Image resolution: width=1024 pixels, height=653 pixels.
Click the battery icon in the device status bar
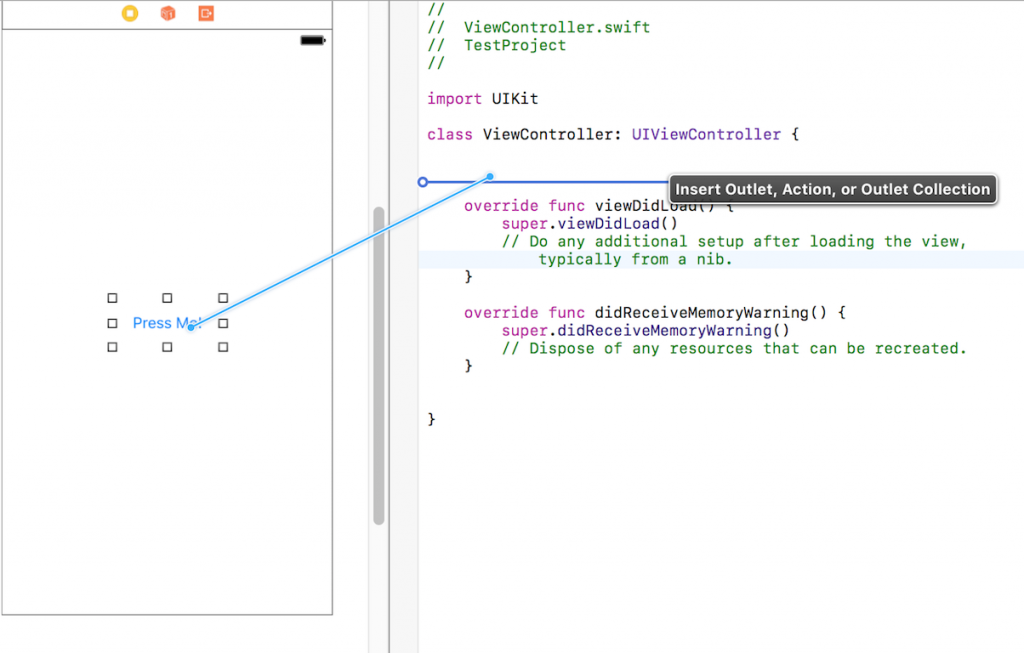[x=313, y=40]
